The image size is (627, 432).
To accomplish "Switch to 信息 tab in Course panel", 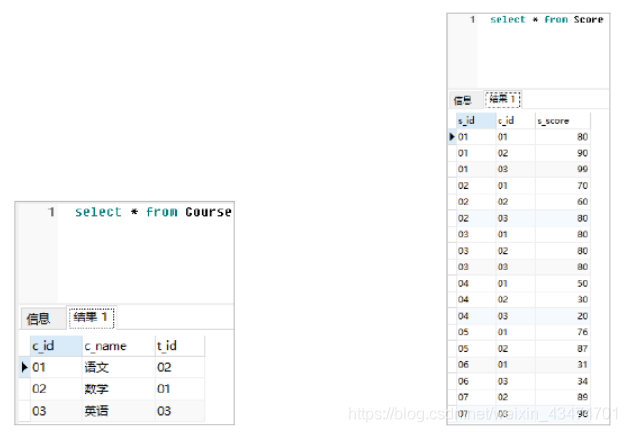I will click(42, 318).
